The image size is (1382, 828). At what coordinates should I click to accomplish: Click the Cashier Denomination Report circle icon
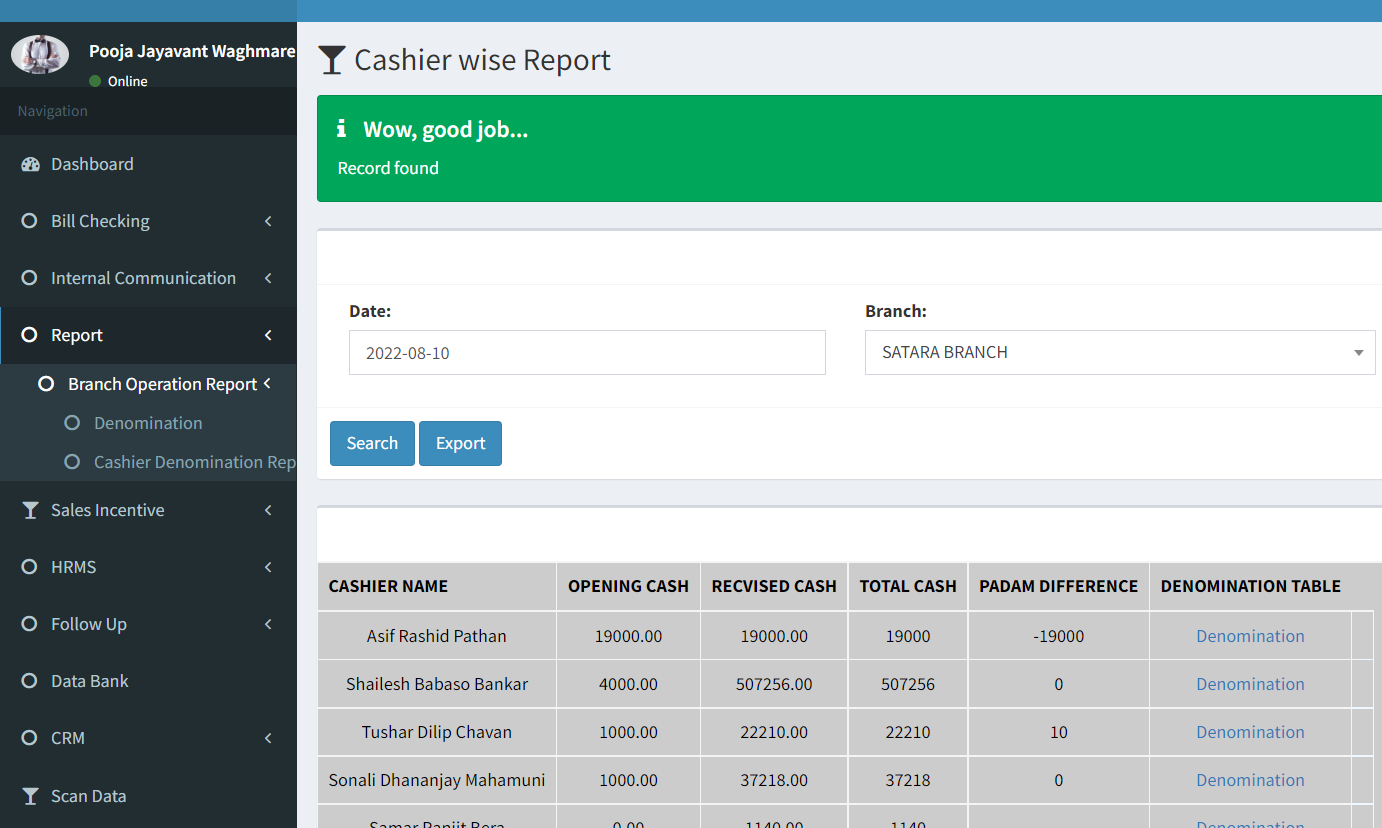[72, 462]
